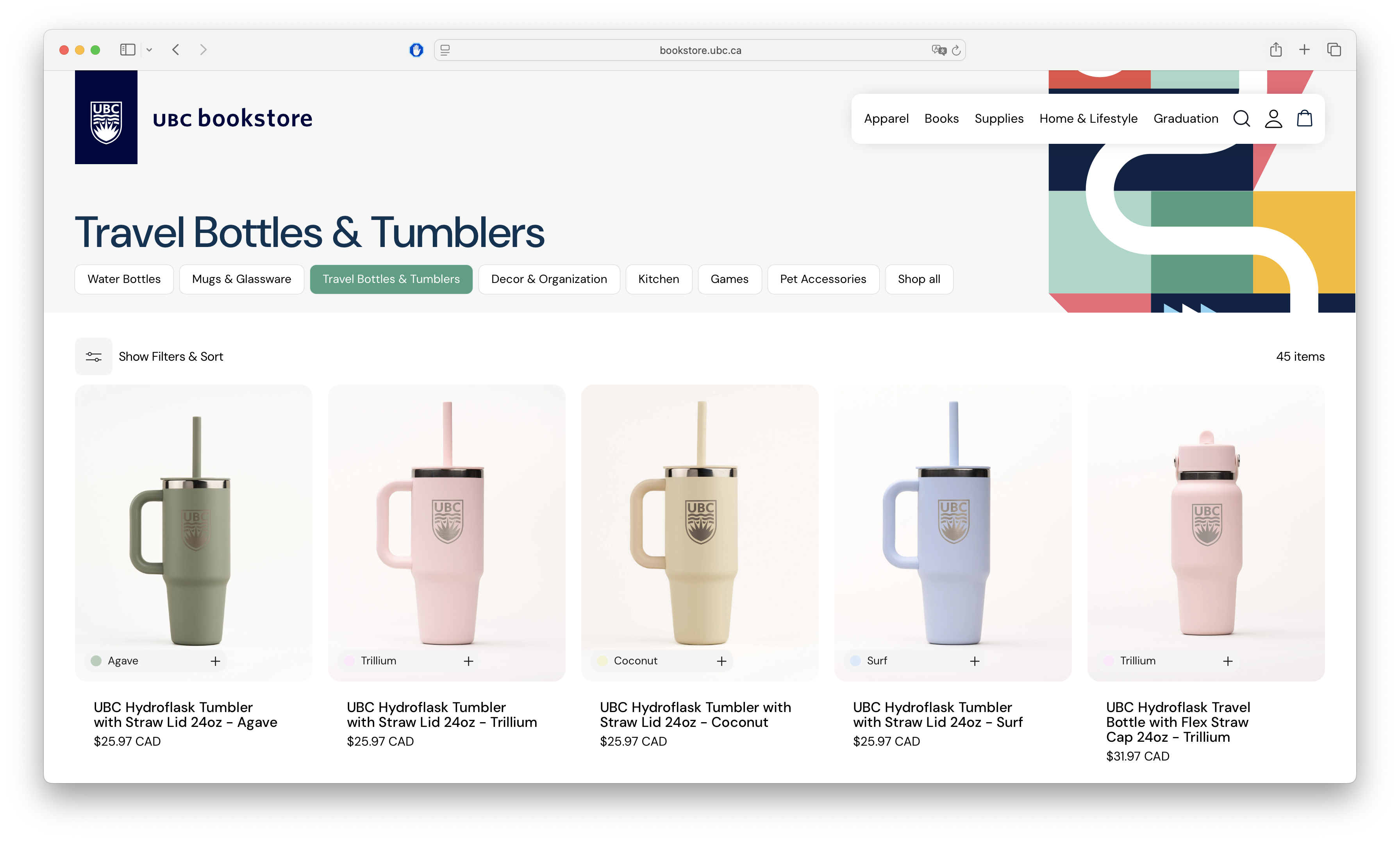
Task: Open the sidebar options dropdown arrow
Action: (x=149, y=50)
